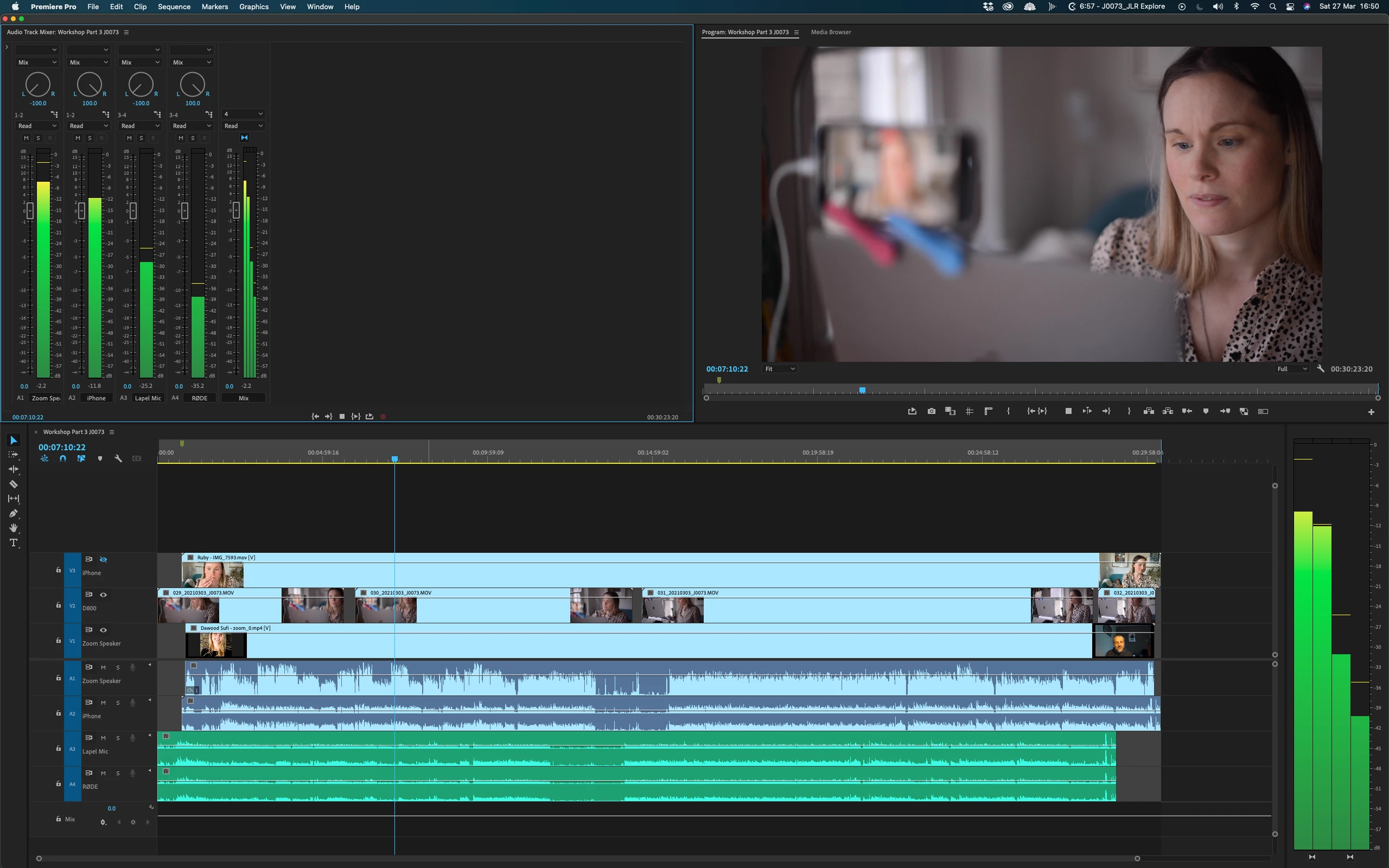Toggle the timeline Snap magnet icon
Screen dimensions: 1389x868
(62, 458)
